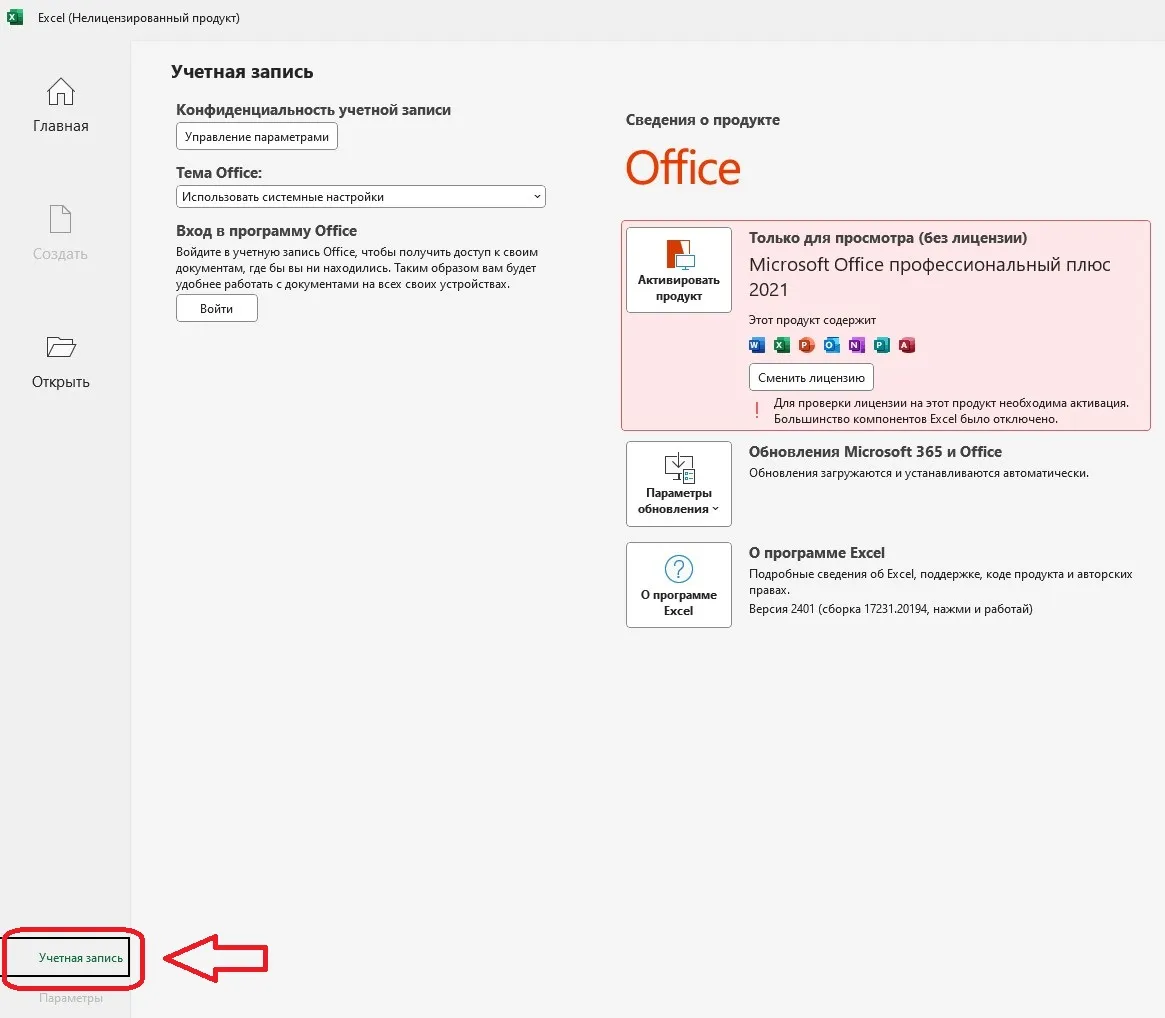Click the Excel logo icon in title bar
Viewport: 1165px width, 1018px height.
point(15,17)
